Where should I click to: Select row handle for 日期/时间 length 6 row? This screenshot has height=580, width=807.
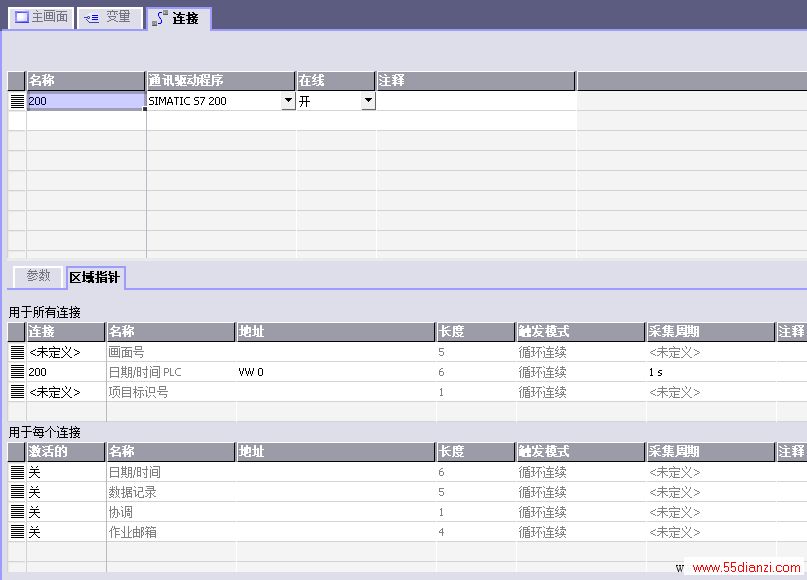pos(17,472)
